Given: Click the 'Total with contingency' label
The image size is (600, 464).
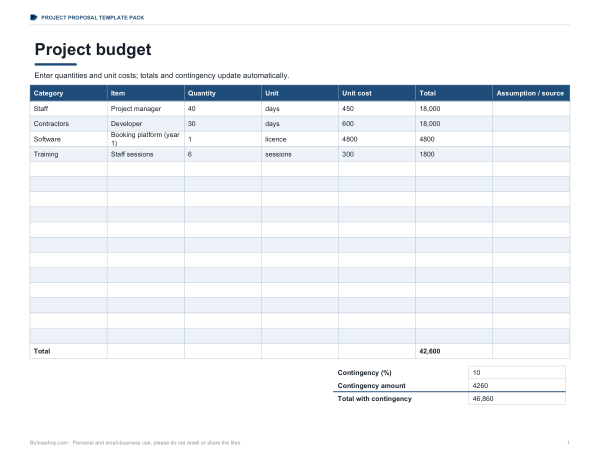Looking at the screenshot, I should tap(375, 399).
